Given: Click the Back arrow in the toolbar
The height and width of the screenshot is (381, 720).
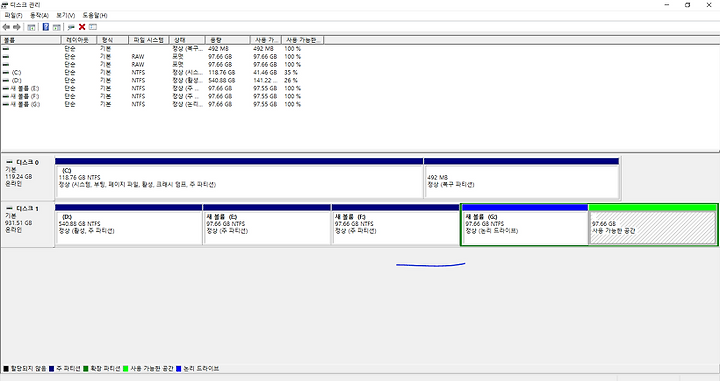Looking at the screenshot, I should (6, 27).
